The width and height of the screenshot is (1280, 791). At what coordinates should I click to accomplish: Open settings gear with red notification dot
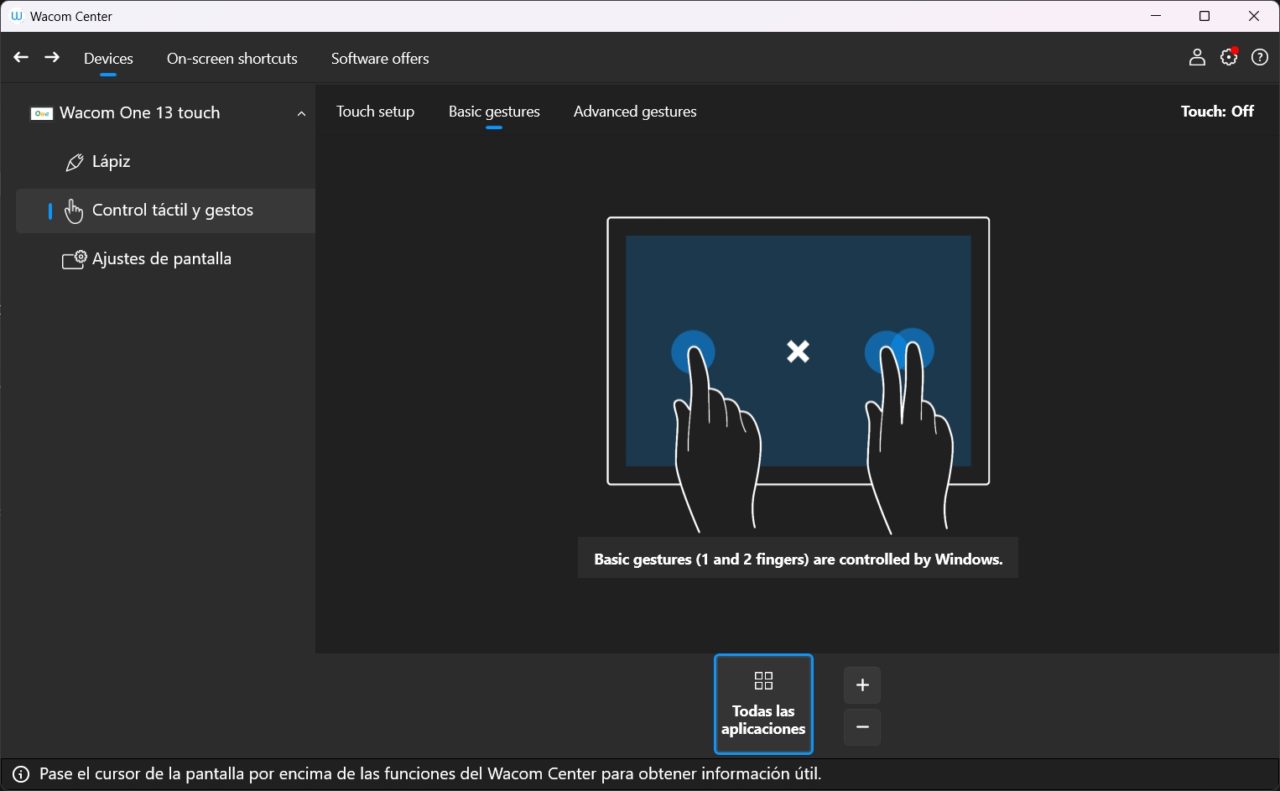pyautogui.click(x=1229, y=57)
